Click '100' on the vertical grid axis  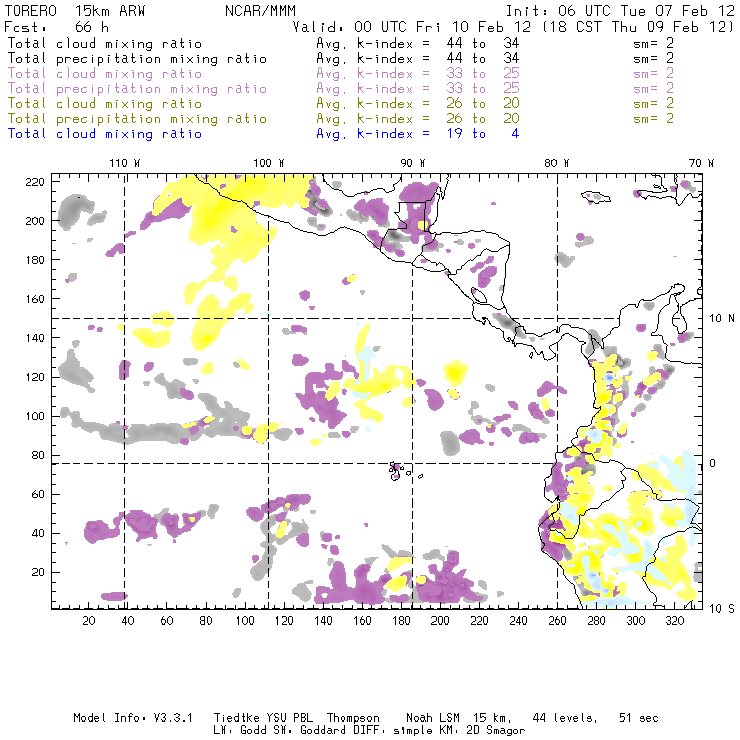coord(35,416)
